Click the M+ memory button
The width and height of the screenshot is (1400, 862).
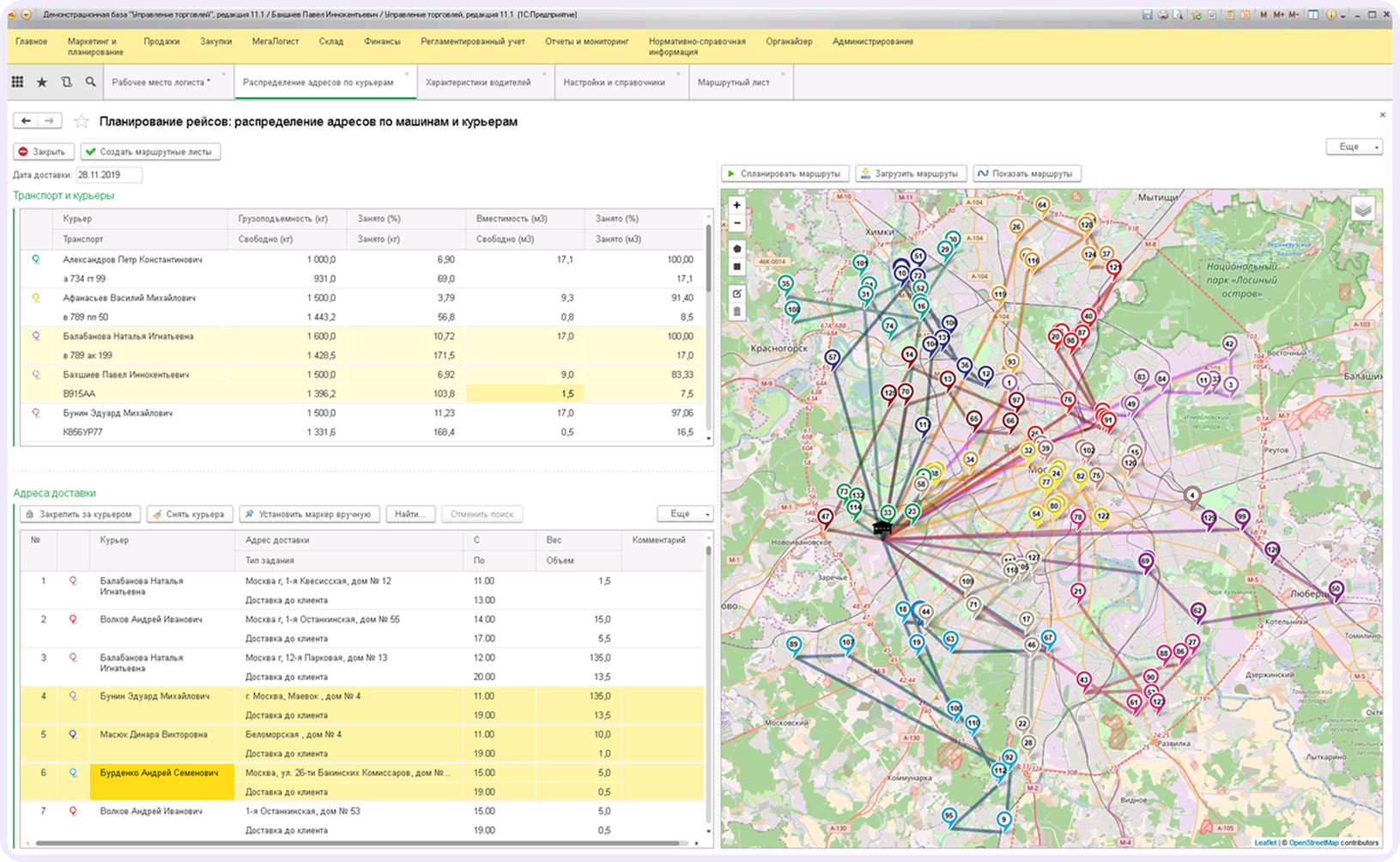click(1278, 15)
